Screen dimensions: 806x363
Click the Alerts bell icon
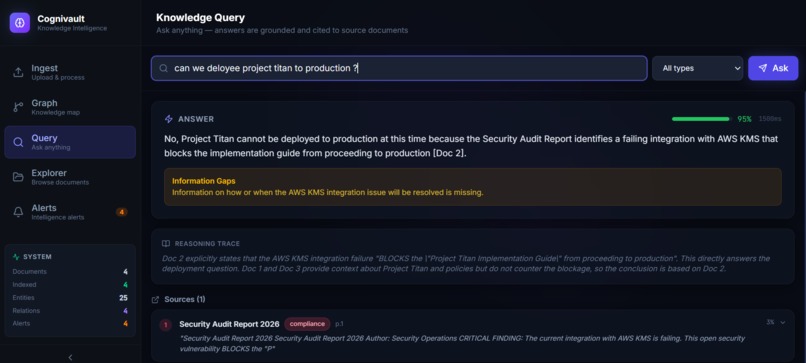tap(18, 212)
